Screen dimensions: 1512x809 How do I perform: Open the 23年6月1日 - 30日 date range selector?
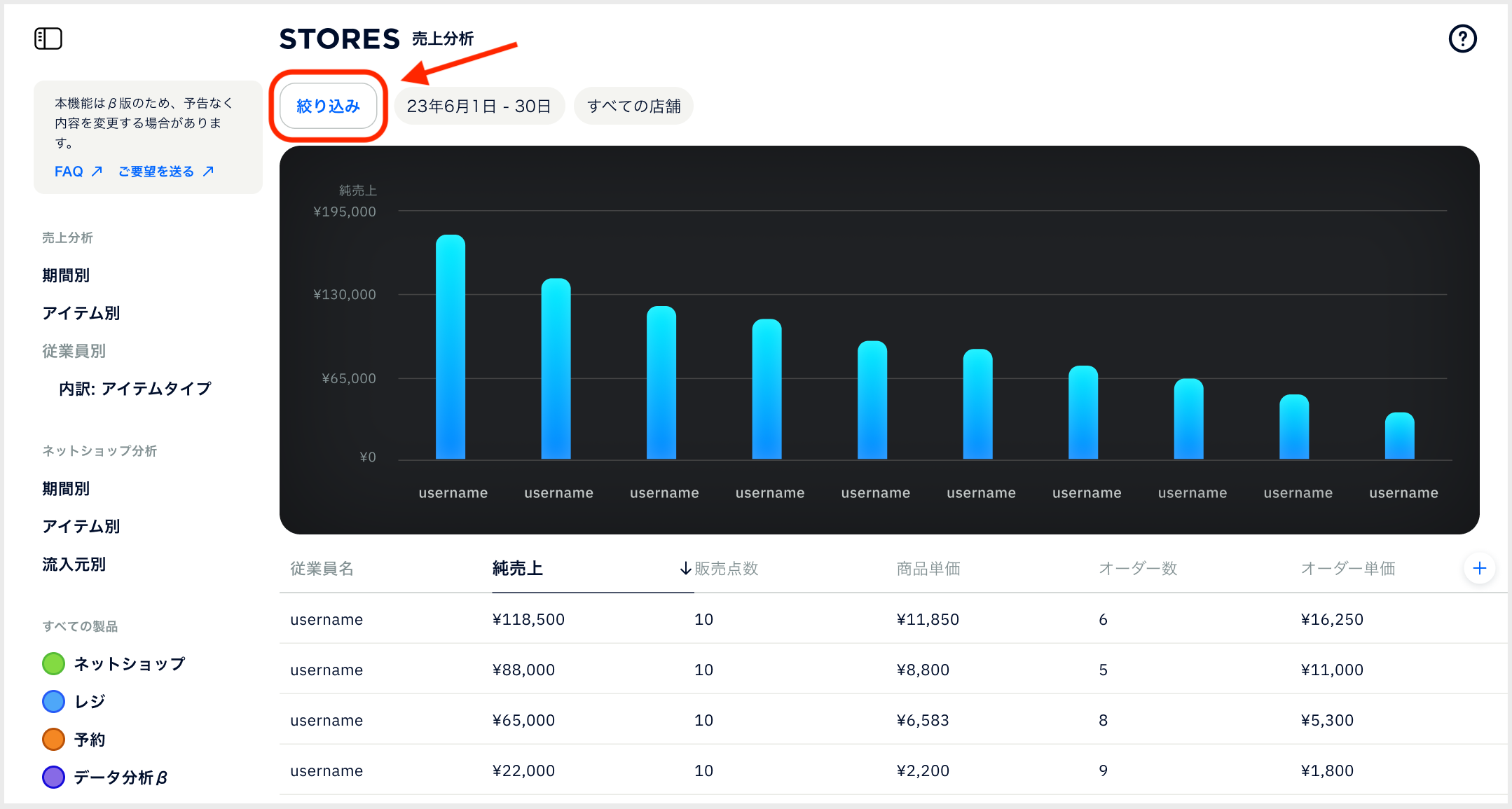[479, 106]
